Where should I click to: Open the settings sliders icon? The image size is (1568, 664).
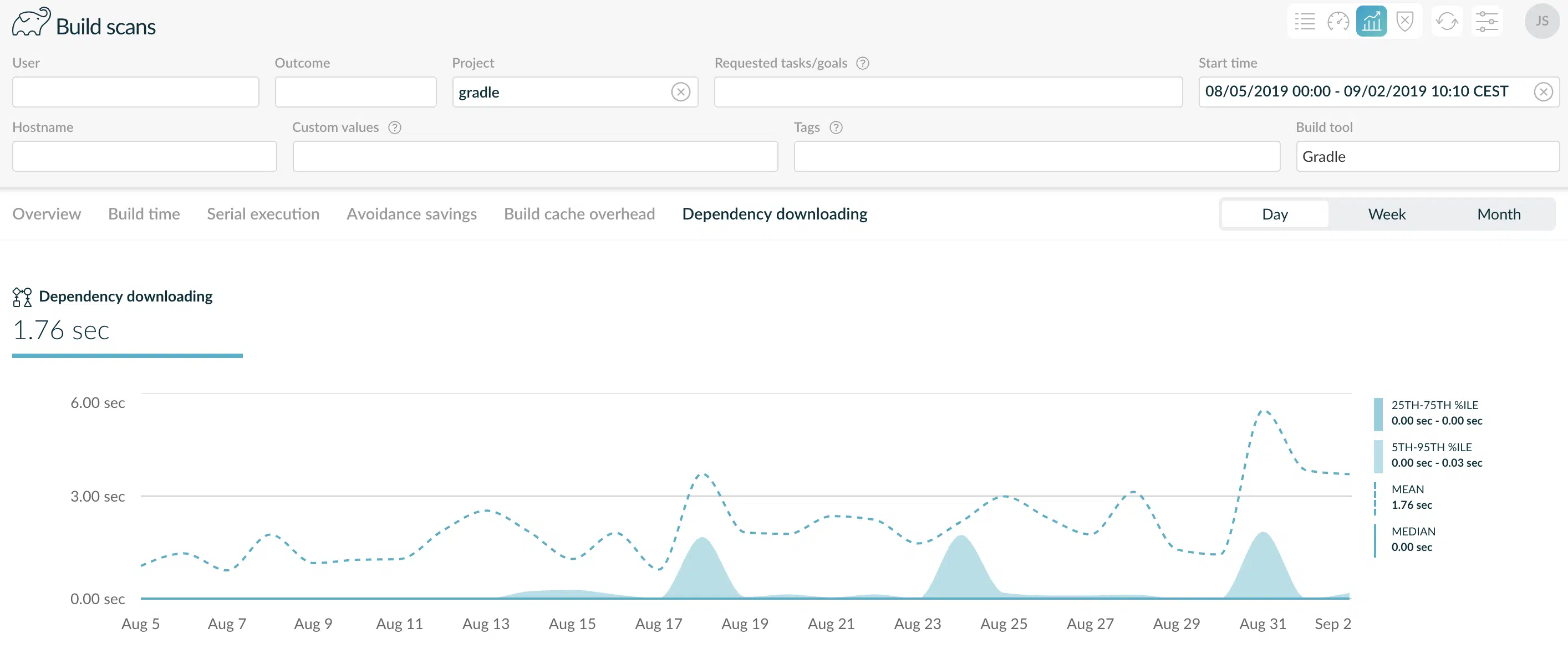[1486, 22]
